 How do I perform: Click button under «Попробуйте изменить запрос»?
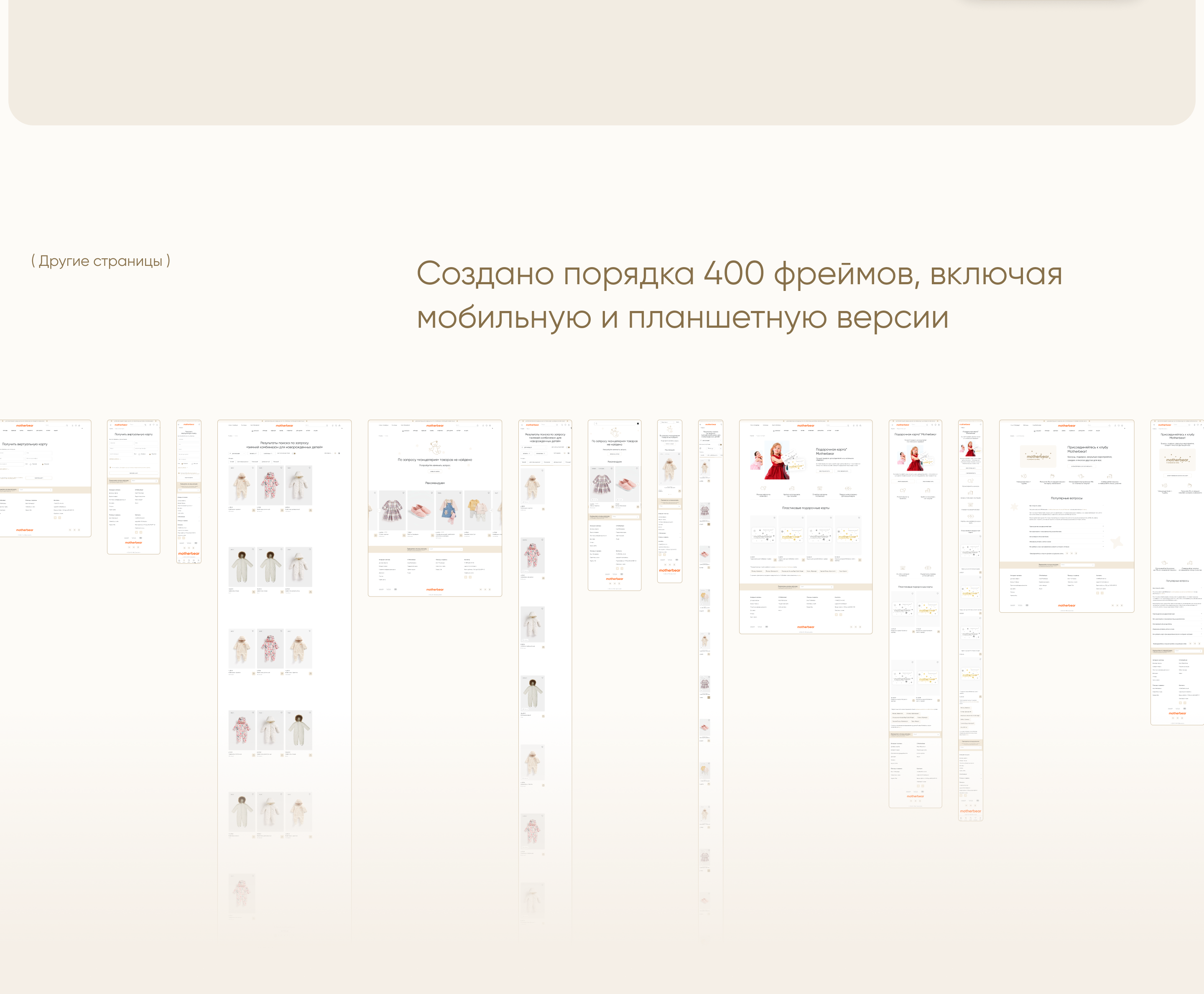tap(434, 471)
